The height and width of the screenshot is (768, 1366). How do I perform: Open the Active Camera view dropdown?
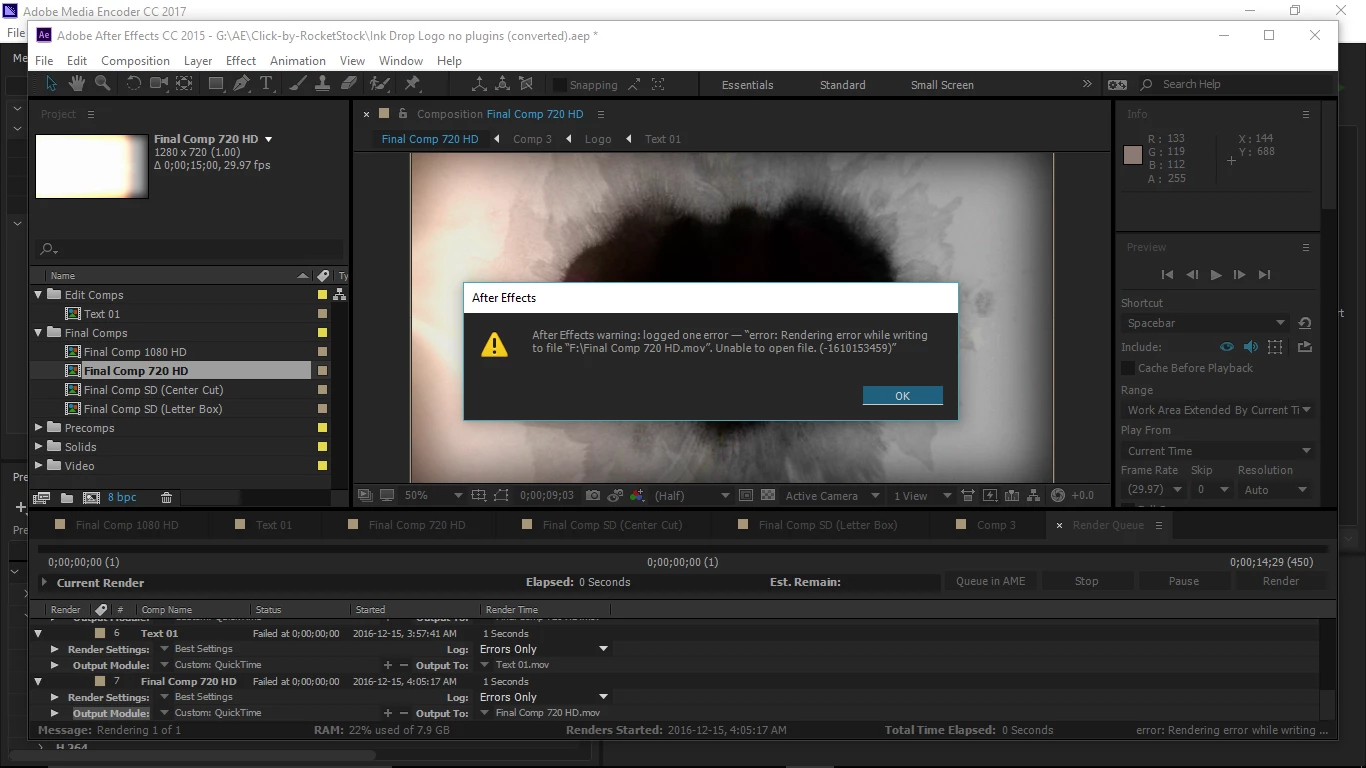click(x=832, y=495)
